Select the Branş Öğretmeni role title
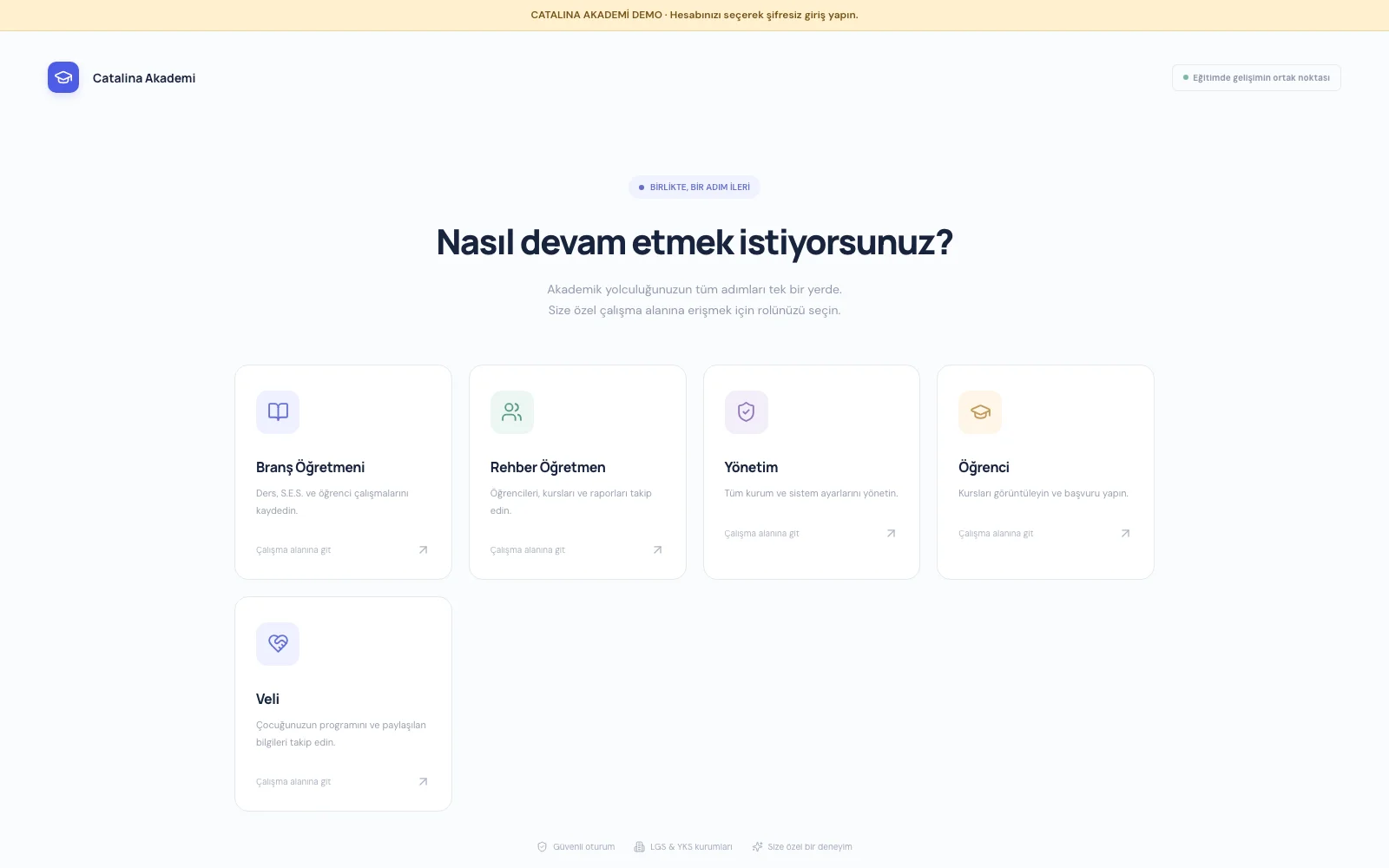The image size is (1389, 868). (310, 467)
